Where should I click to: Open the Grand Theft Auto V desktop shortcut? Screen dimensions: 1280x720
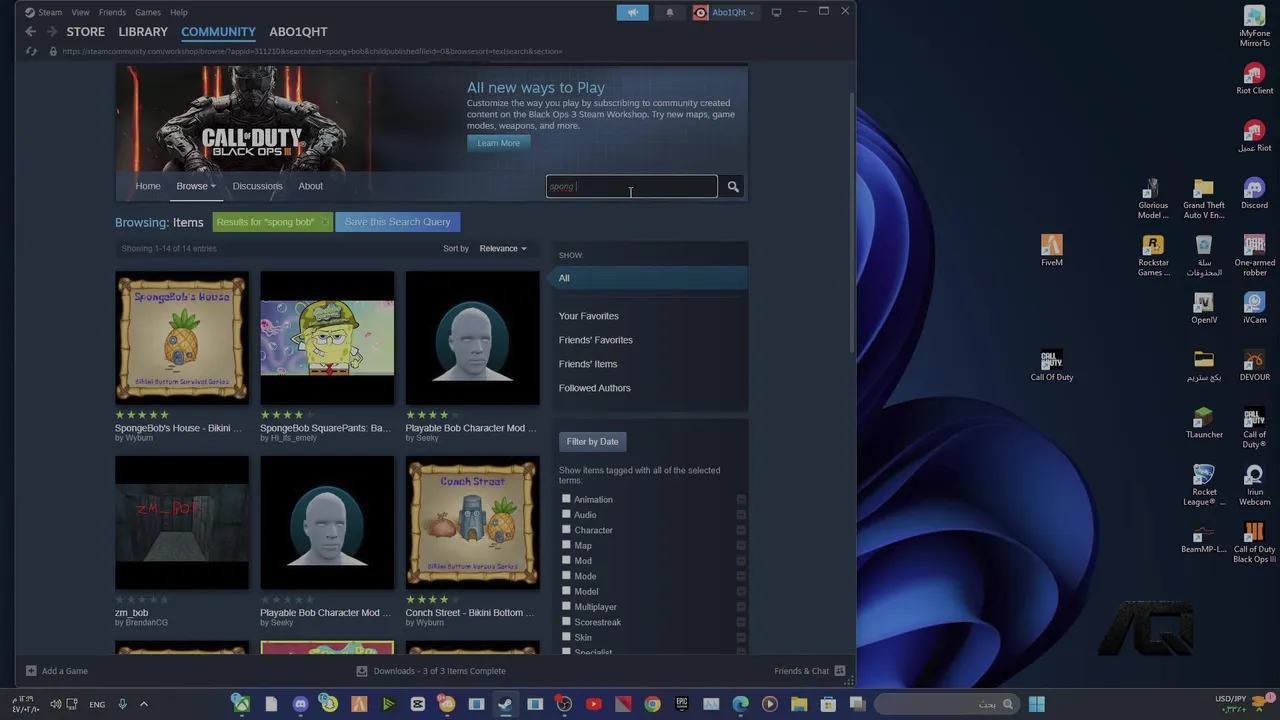1204,199
